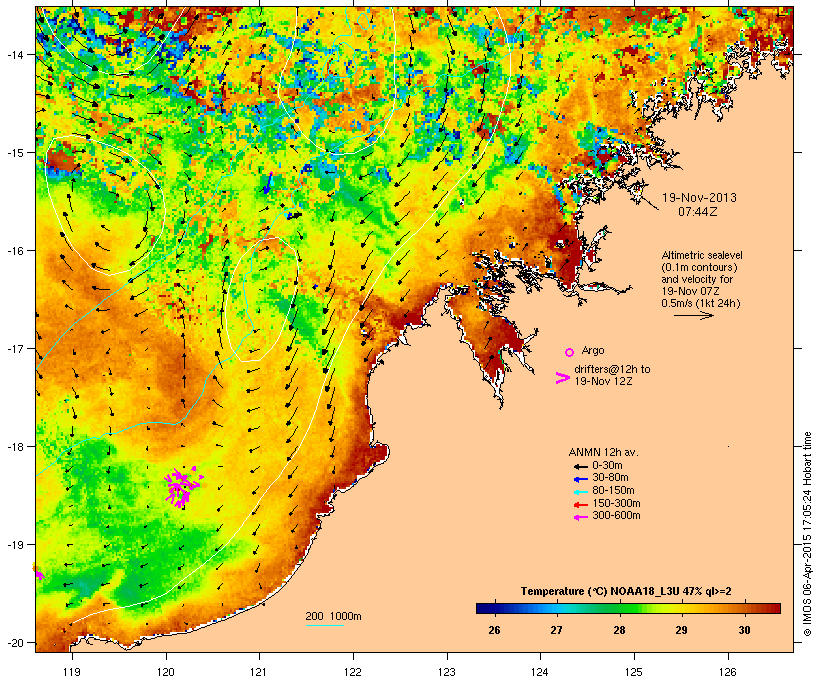Click the cyan 80-150m legend arrow
The height and width of the screenshot is (680, 820).
tap(581, 492)
